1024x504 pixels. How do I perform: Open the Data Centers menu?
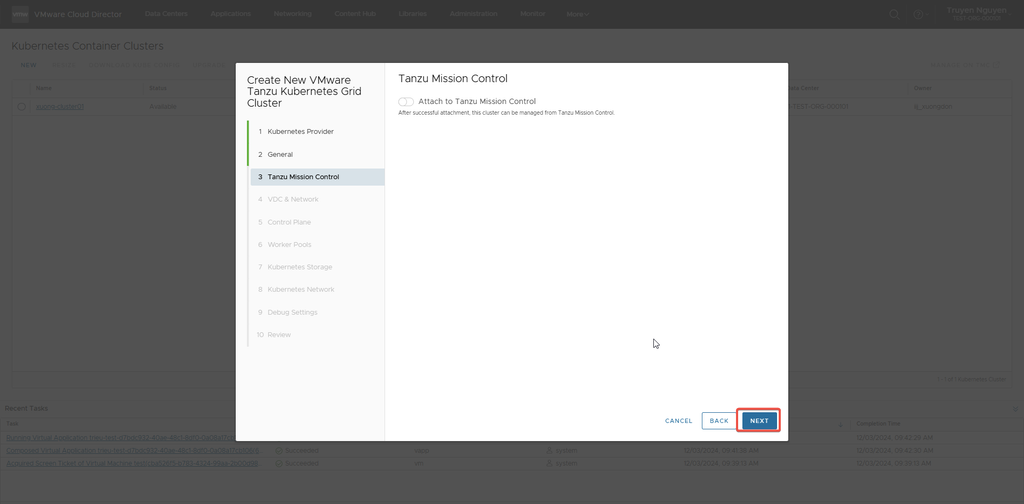point(166,14)
